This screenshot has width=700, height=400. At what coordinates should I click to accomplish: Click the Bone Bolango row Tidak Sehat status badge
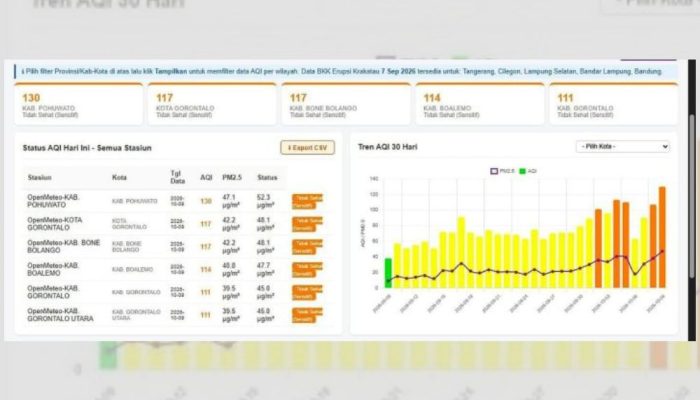[x=307, y=247]
